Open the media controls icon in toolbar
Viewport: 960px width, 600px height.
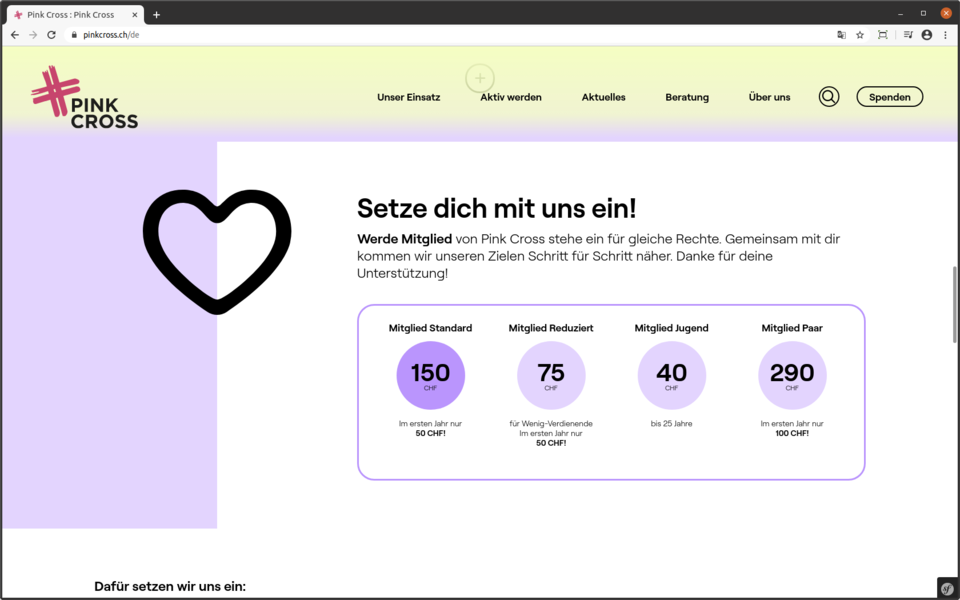pos(908,35)
